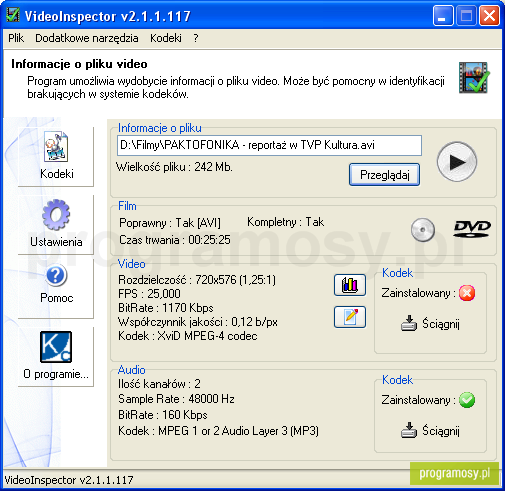This screenshot has width=505, height=491.
Task: Open the Plik menu
Action: [16, 38]
